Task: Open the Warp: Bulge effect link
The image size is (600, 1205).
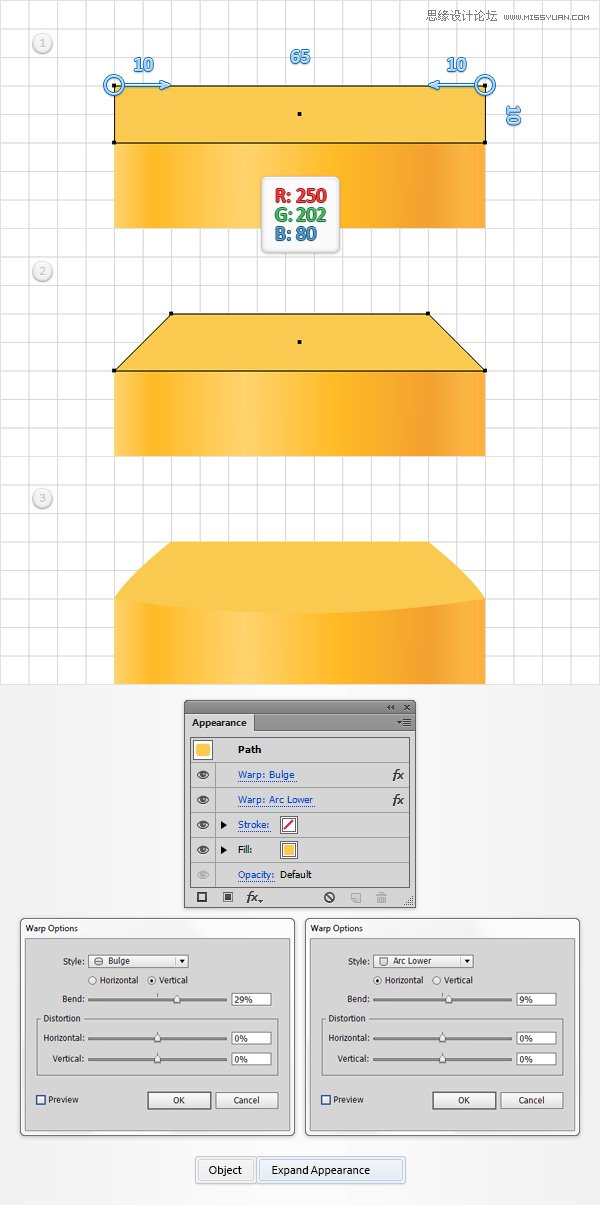Action: 267,775
